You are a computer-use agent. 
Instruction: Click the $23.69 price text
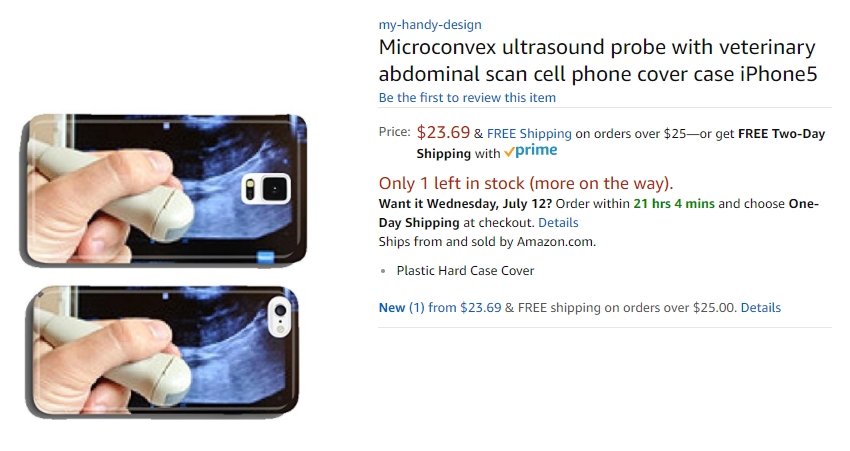pos(443,132)
